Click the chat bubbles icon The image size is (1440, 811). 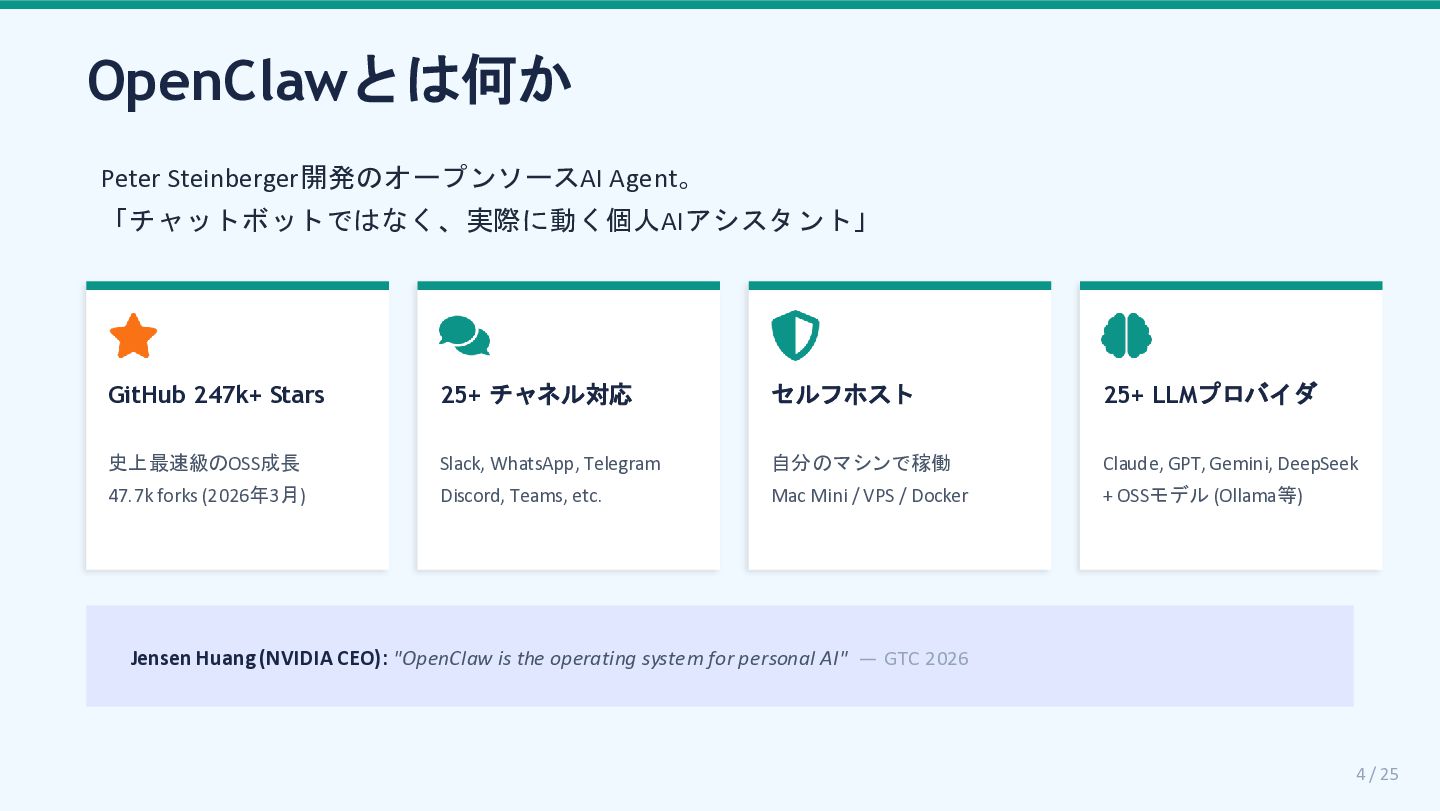coord(464,336)
